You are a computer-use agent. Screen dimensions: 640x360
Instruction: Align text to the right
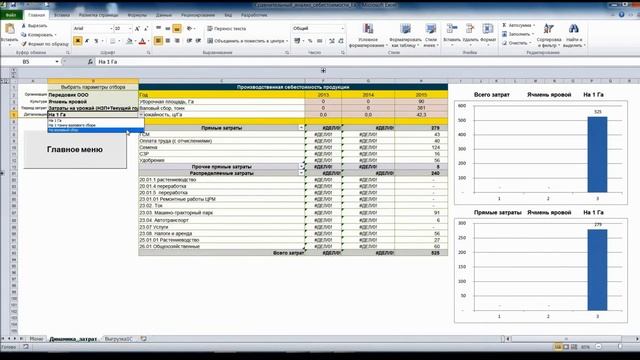point(177,41)
